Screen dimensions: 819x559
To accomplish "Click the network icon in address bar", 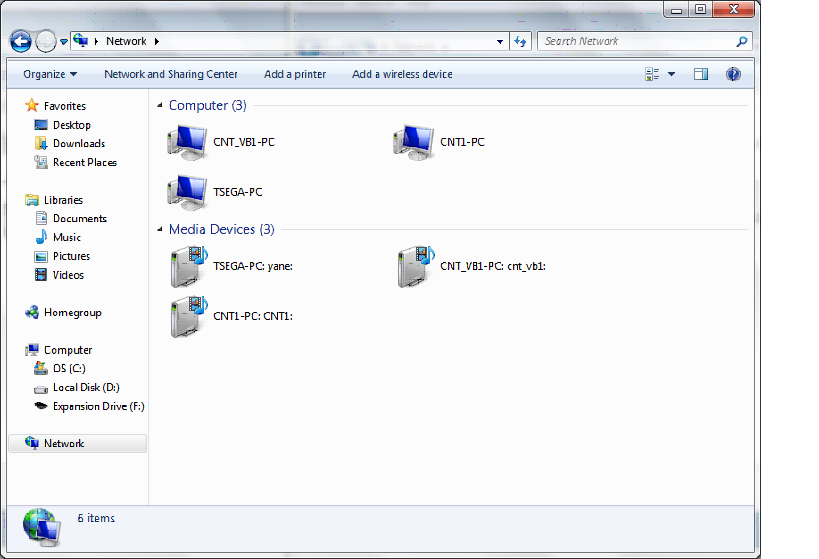I will (80, 40).
